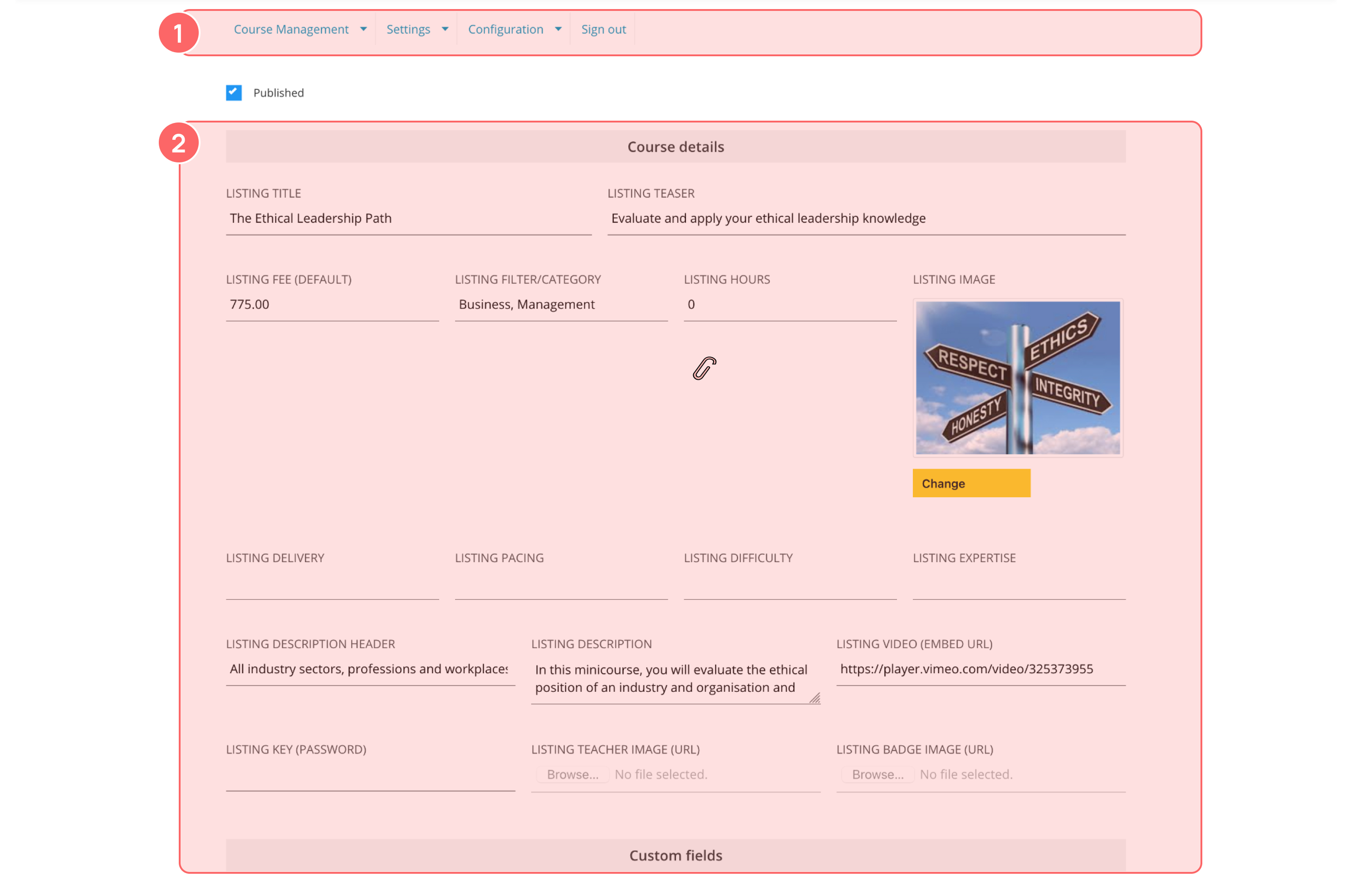
Task: Open the Configuration menu
Action: coord(505,29)
